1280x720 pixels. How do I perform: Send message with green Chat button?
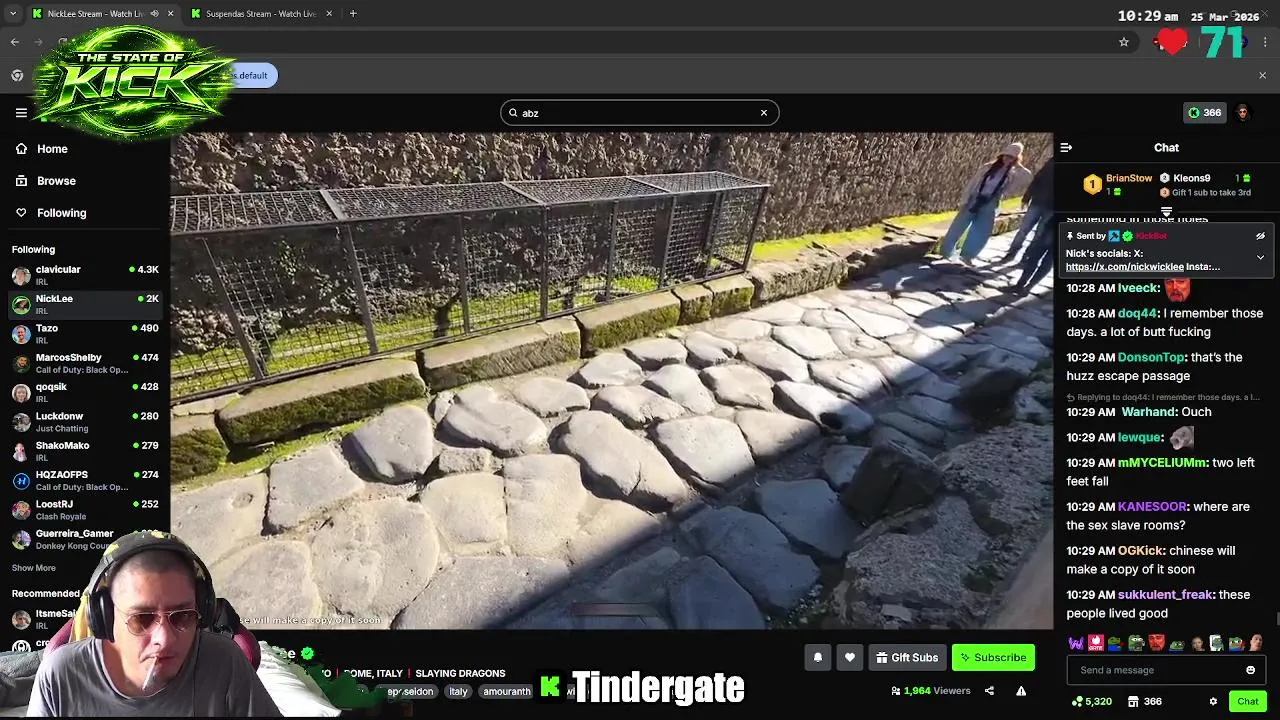pyautogui.click(x=1247, y=702)
